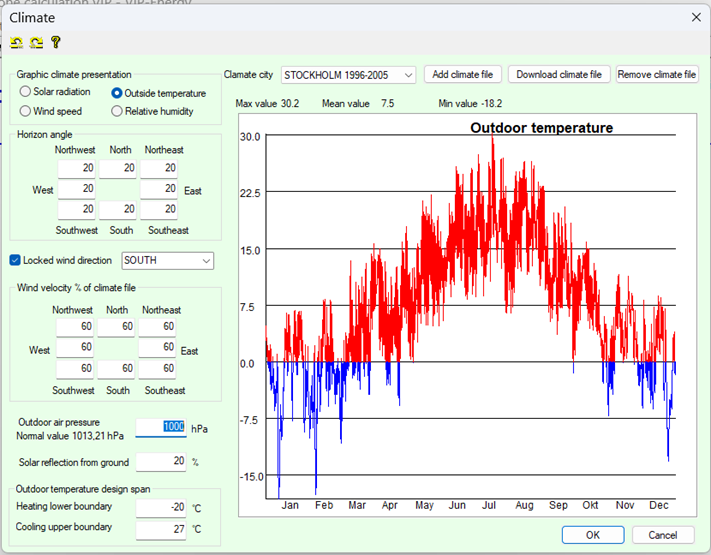
Task: Expand the SOUTH wind direction dropdown
Action: click(167, 261)
